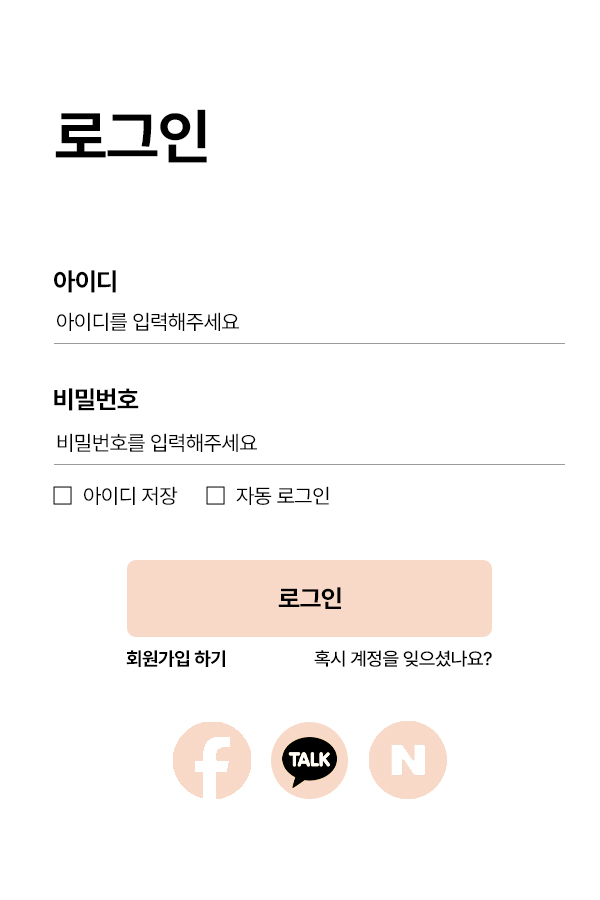
Task: Click the pink 로그인 button
Action: click(x=309, y=598)
